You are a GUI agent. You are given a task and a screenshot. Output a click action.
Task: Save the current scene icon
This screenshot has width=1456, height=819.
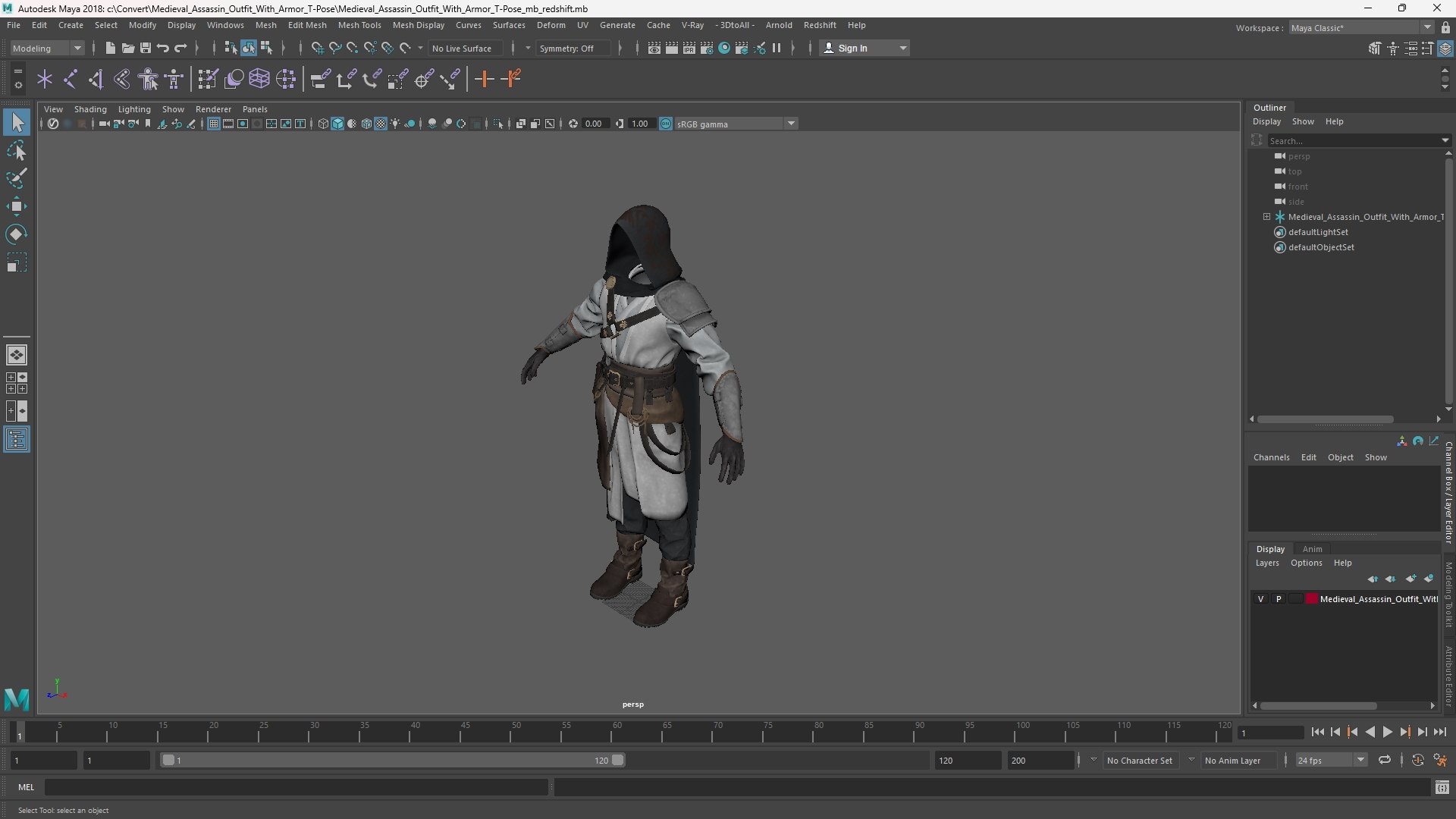[145, 48]
